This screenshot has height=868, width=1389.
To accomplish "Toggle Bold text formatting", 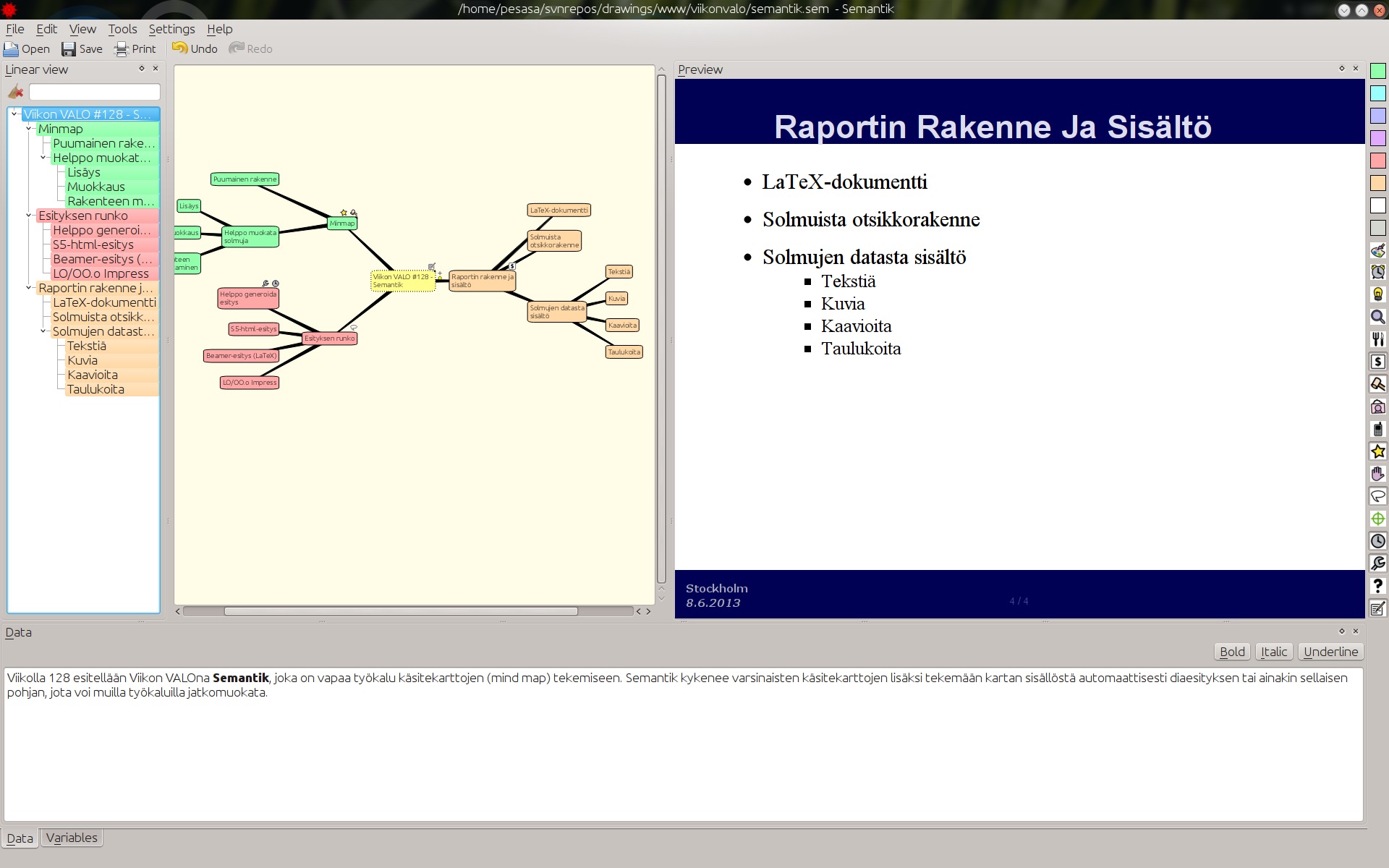I will (1232, 652).
